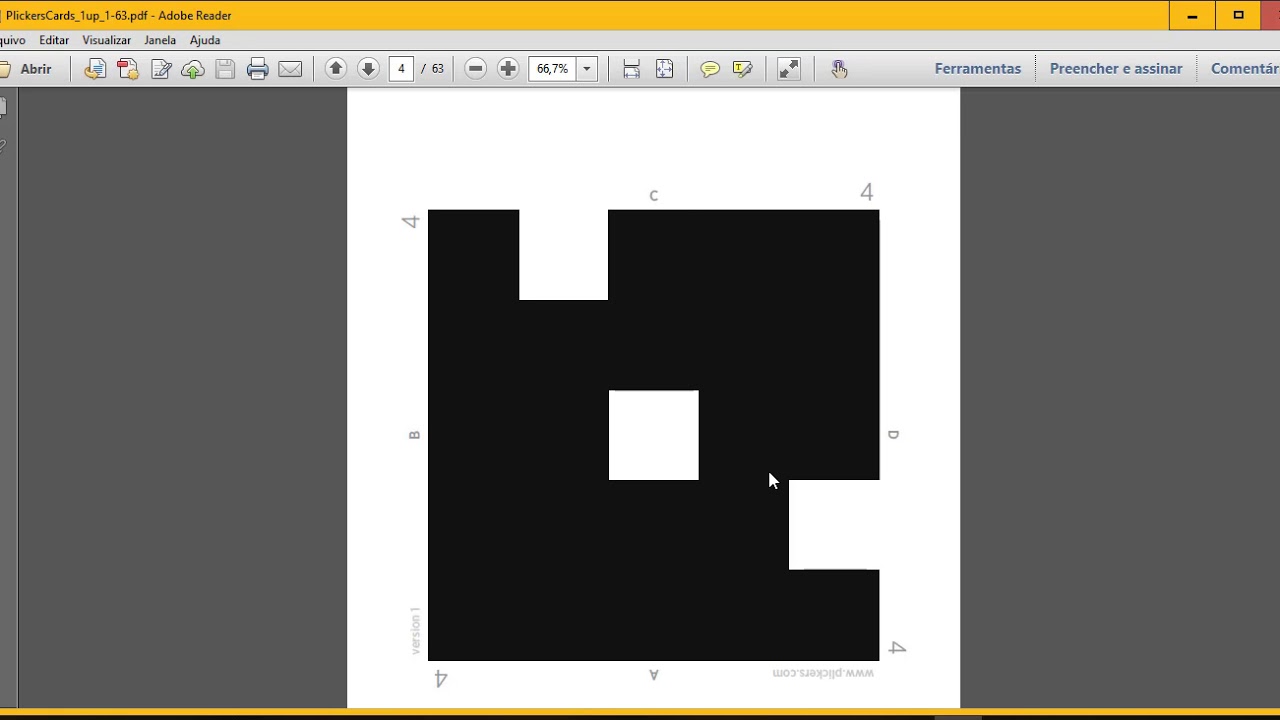1280x720 pixels.
Task: Open the Janela menu
Action: tap(160, 40)
